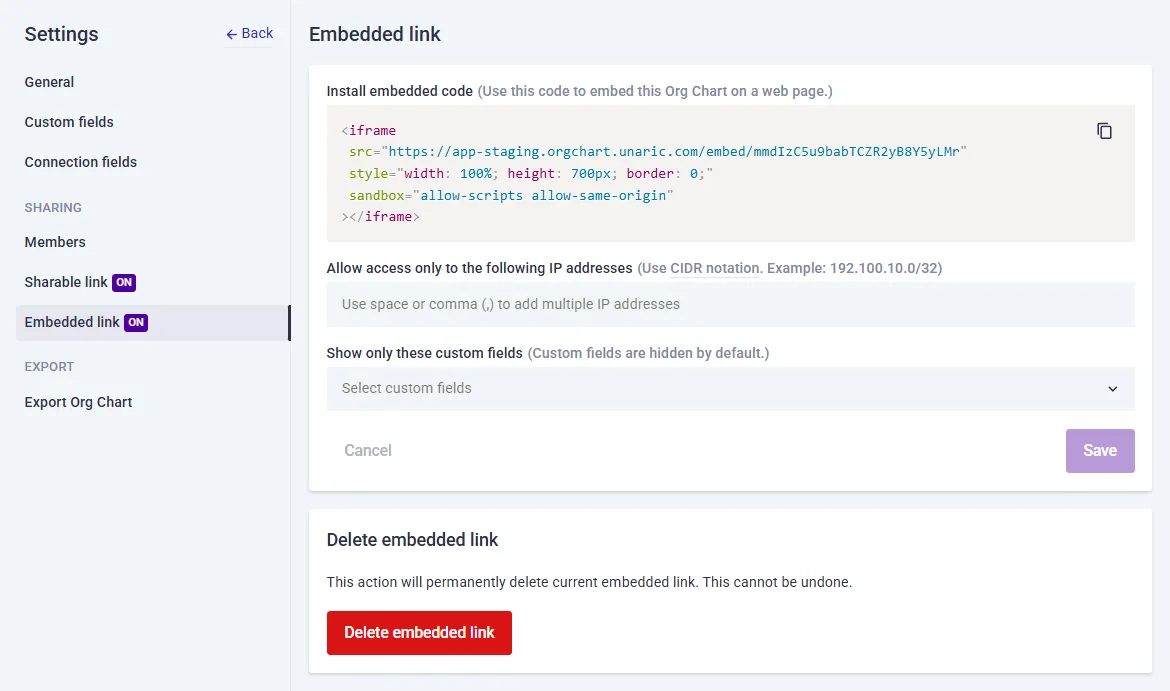
Task: Copy the embedded iframe code
Action: point(1104,131)
